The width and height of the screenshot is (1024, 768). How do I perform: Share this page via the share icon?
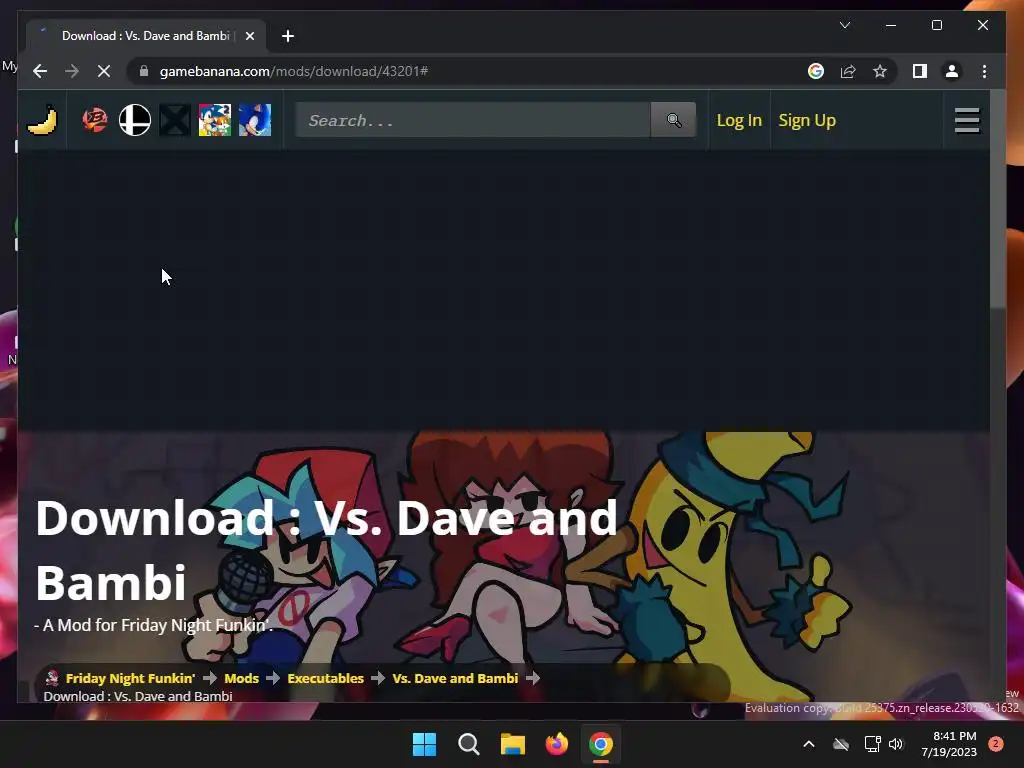[848, 71]
